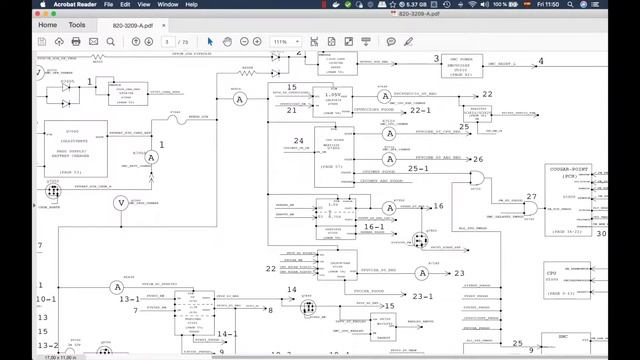The image size is (640, 360).
Task: Select the 820-3209-A.pdf document tab
Action: tap(133, 25)
